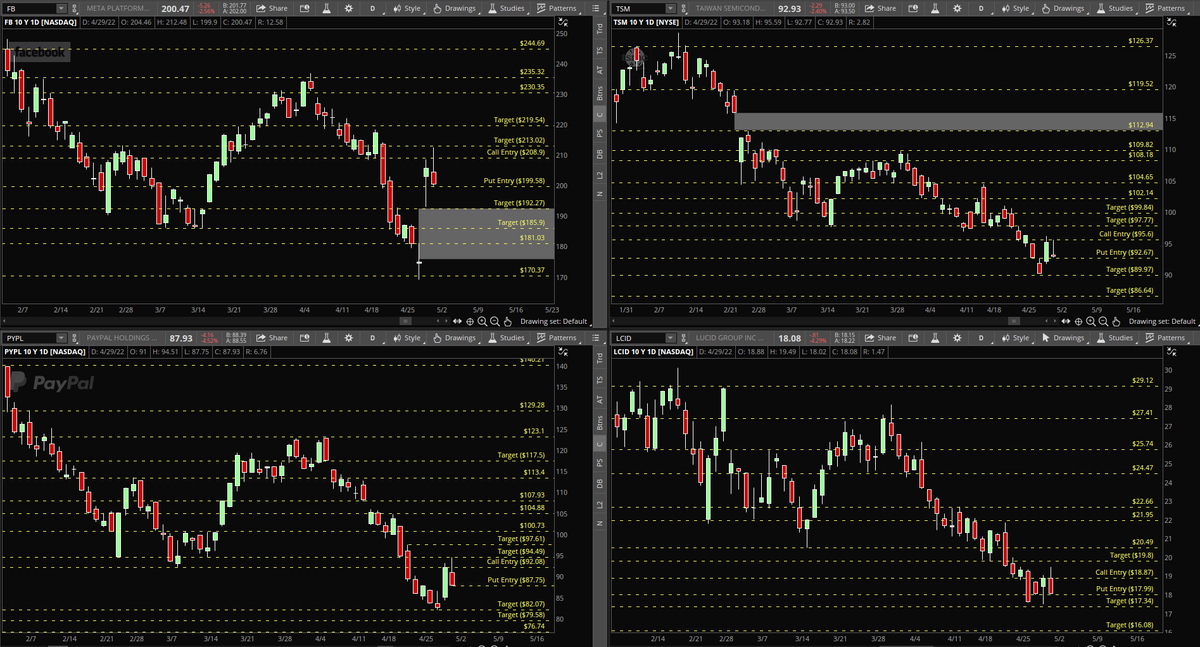This screenshot has width=1200, height=647.
Task: Click the Call Entry ($18.87) label on LCID chart
Action: click(x=1126, y=572)
